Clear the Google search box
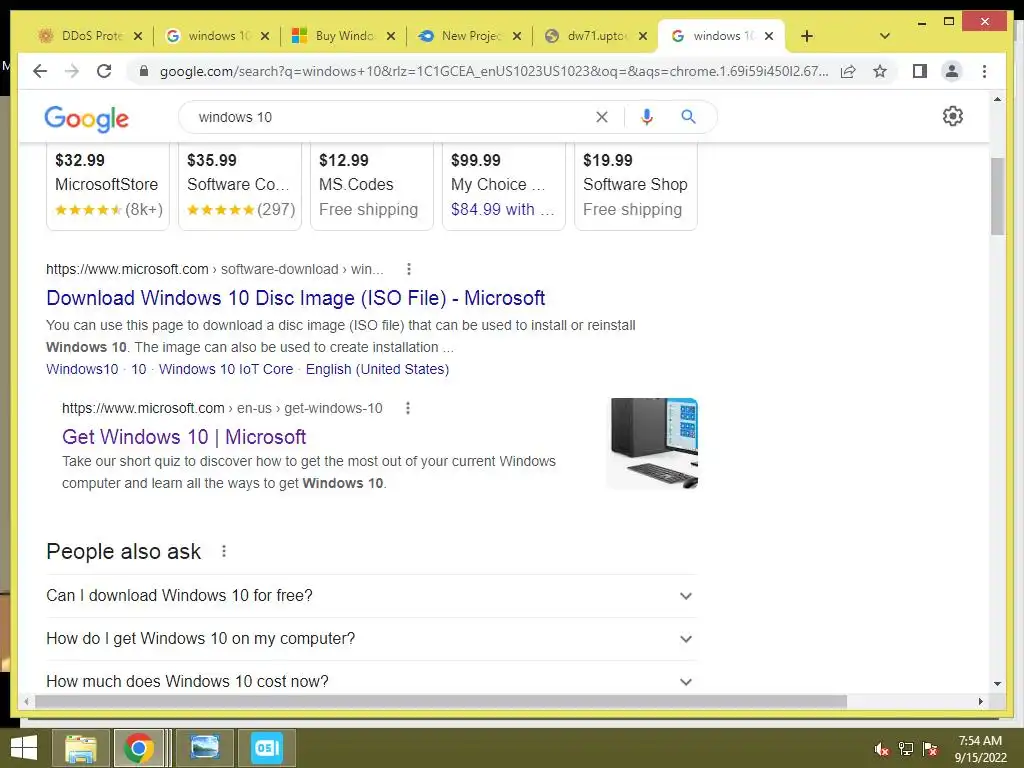Screen dimensions: 1024x768 [x=601, y=117]
